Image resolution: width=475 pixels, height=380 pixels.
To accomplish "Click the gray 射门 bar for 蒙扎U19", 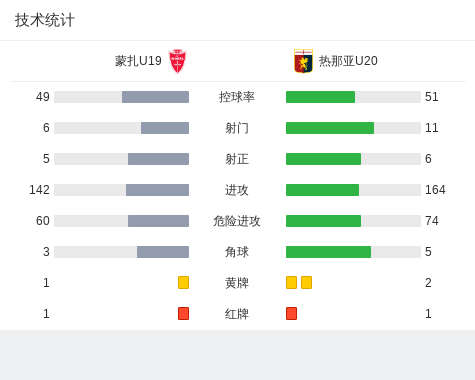I will coord(165,128).
